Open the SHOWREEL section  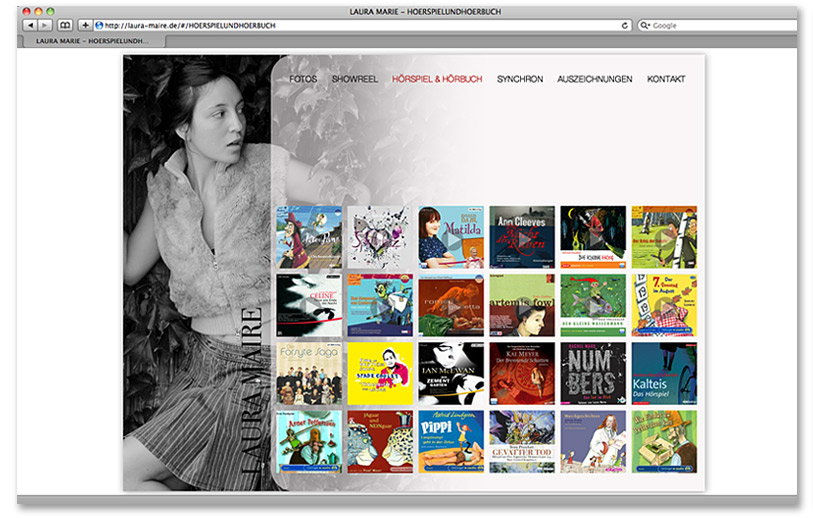[x=355, y=79]
